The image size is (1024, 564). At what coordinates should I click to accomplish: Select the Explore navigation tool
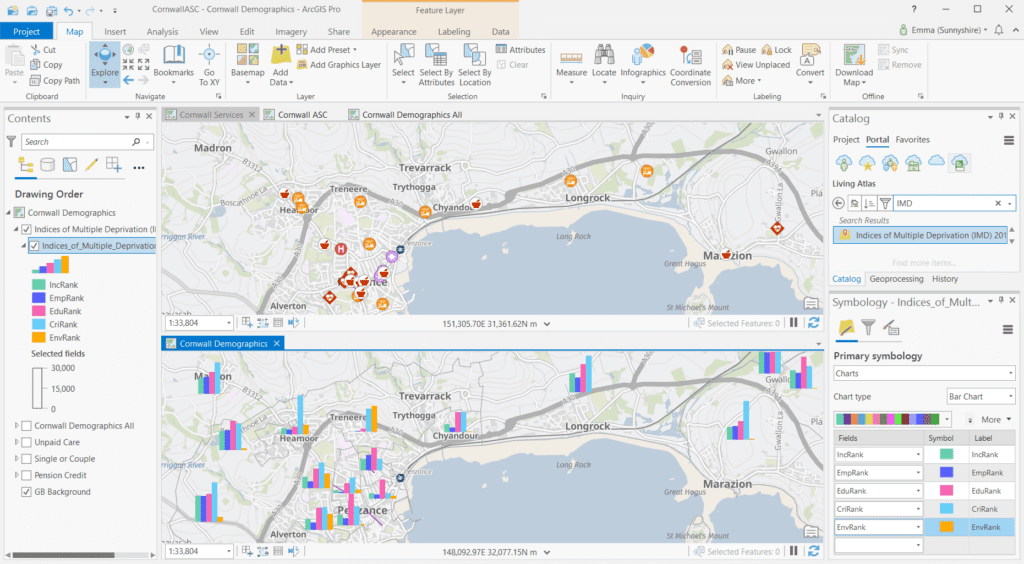(104, 64)
